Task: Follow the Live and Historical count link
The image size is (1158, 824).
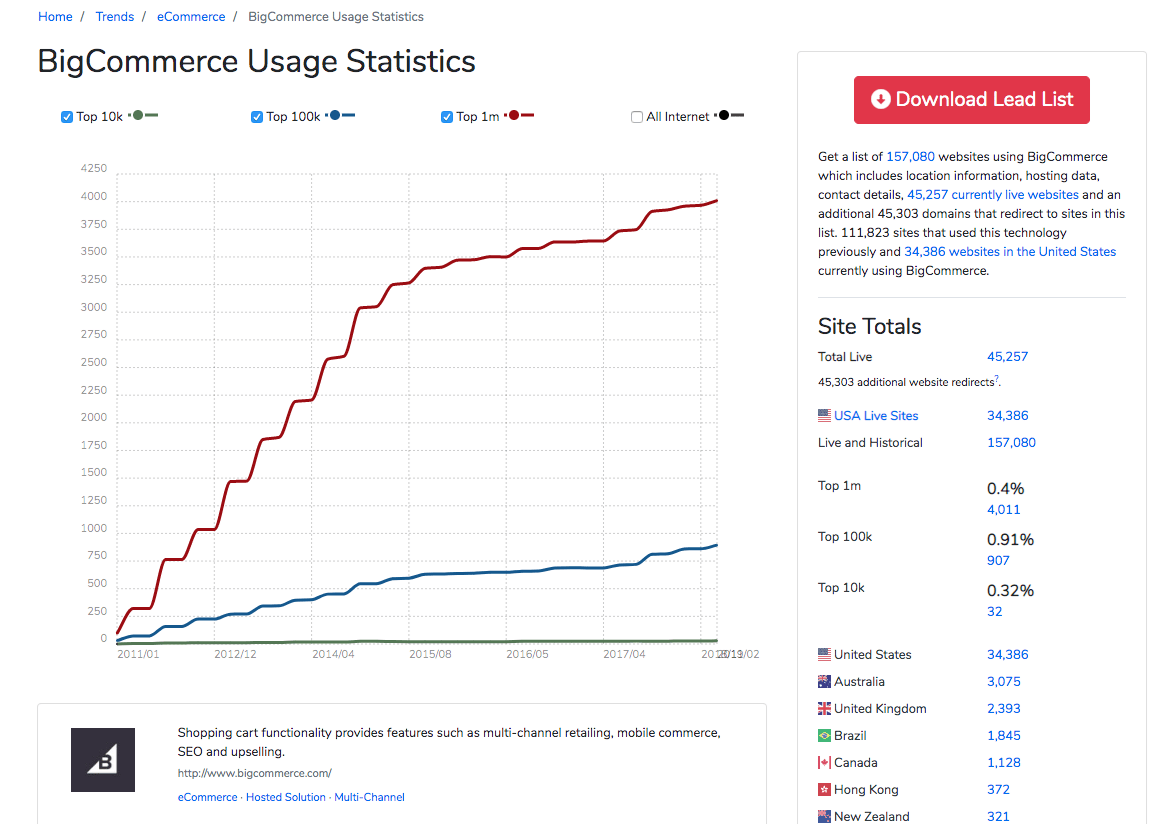Action: click(x=1011, y=442)
